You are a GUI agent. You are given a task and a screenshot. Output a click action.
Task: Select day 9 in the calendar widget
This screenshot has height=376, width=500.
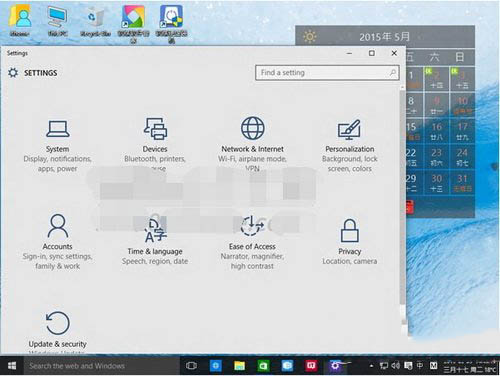click(437, 105)
